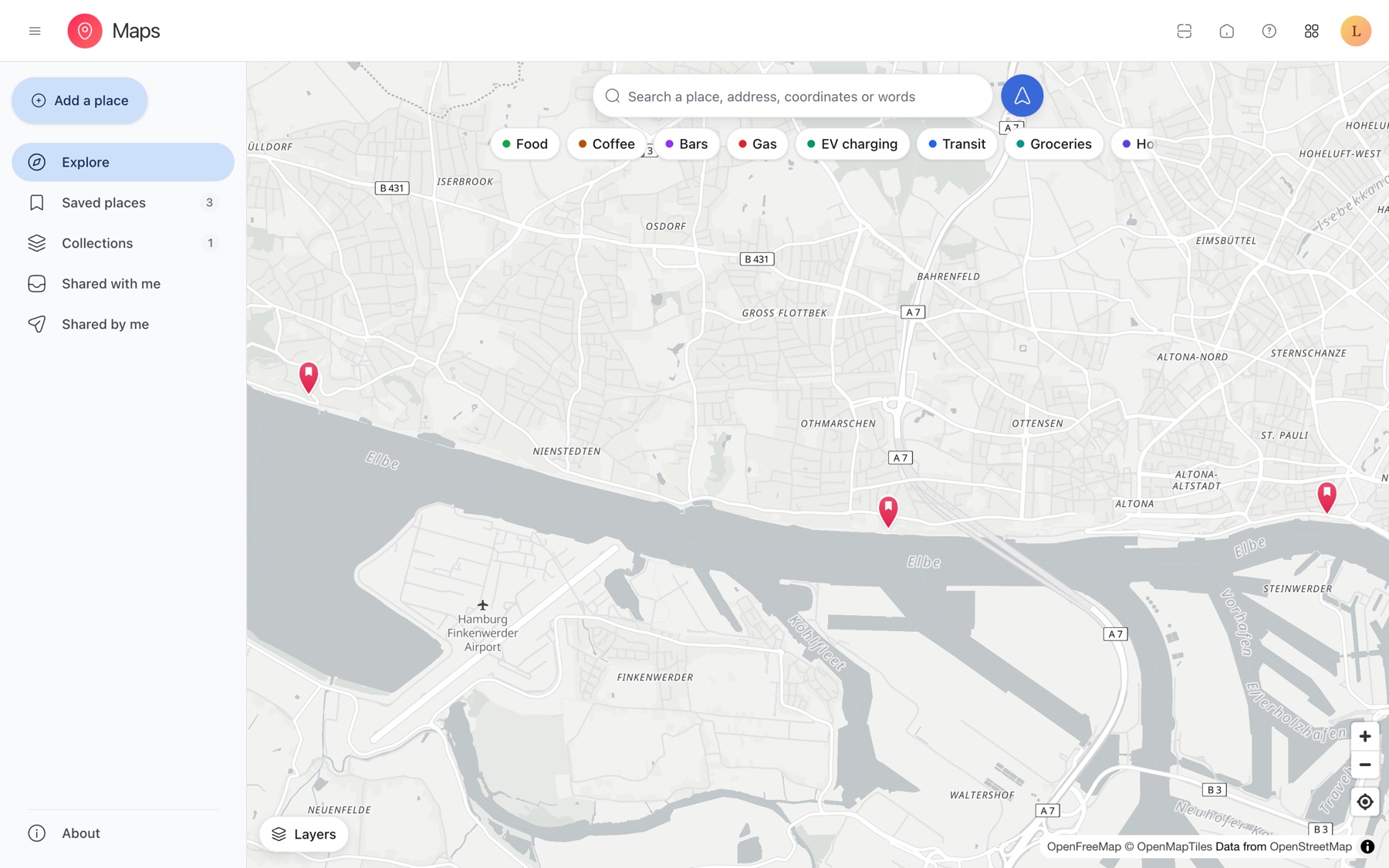This screenshot has width=1389, height=868.
Task: Filter map by Transit
Action: (x=957, y=144)
